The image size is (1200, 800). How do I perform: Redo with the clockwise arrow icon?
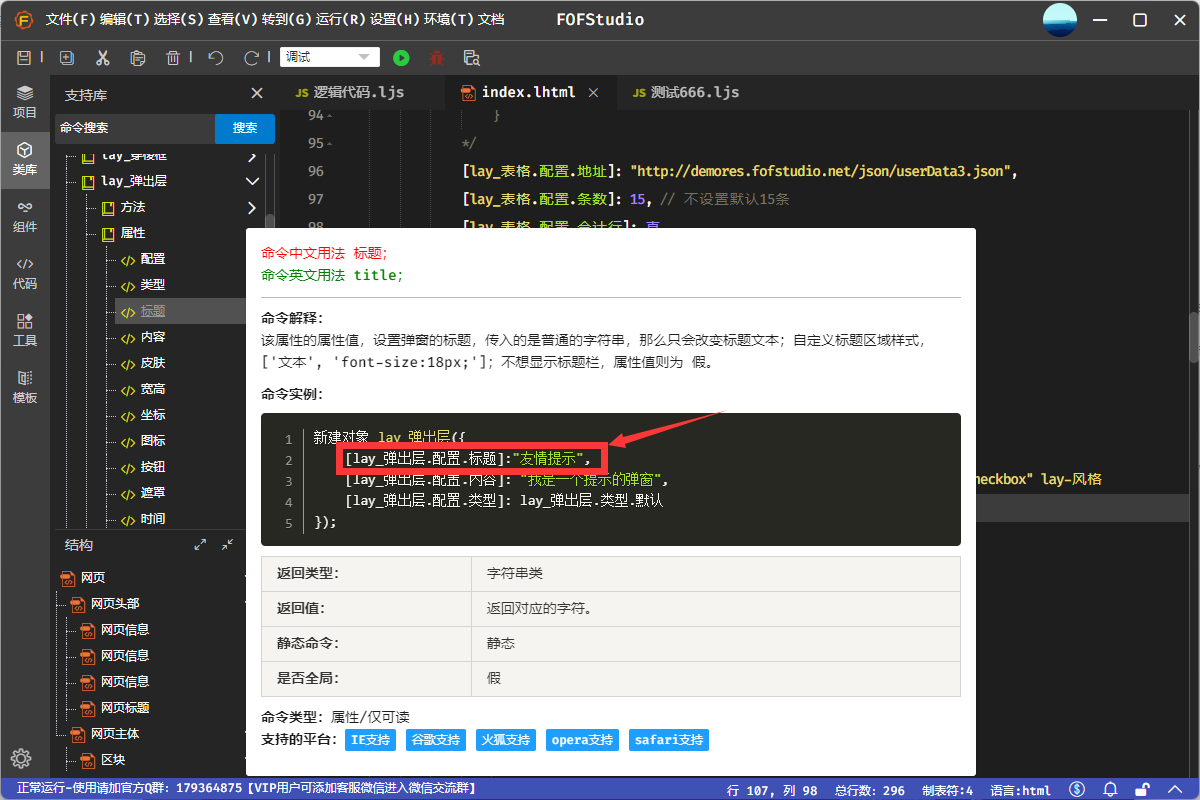coord(252,58)
